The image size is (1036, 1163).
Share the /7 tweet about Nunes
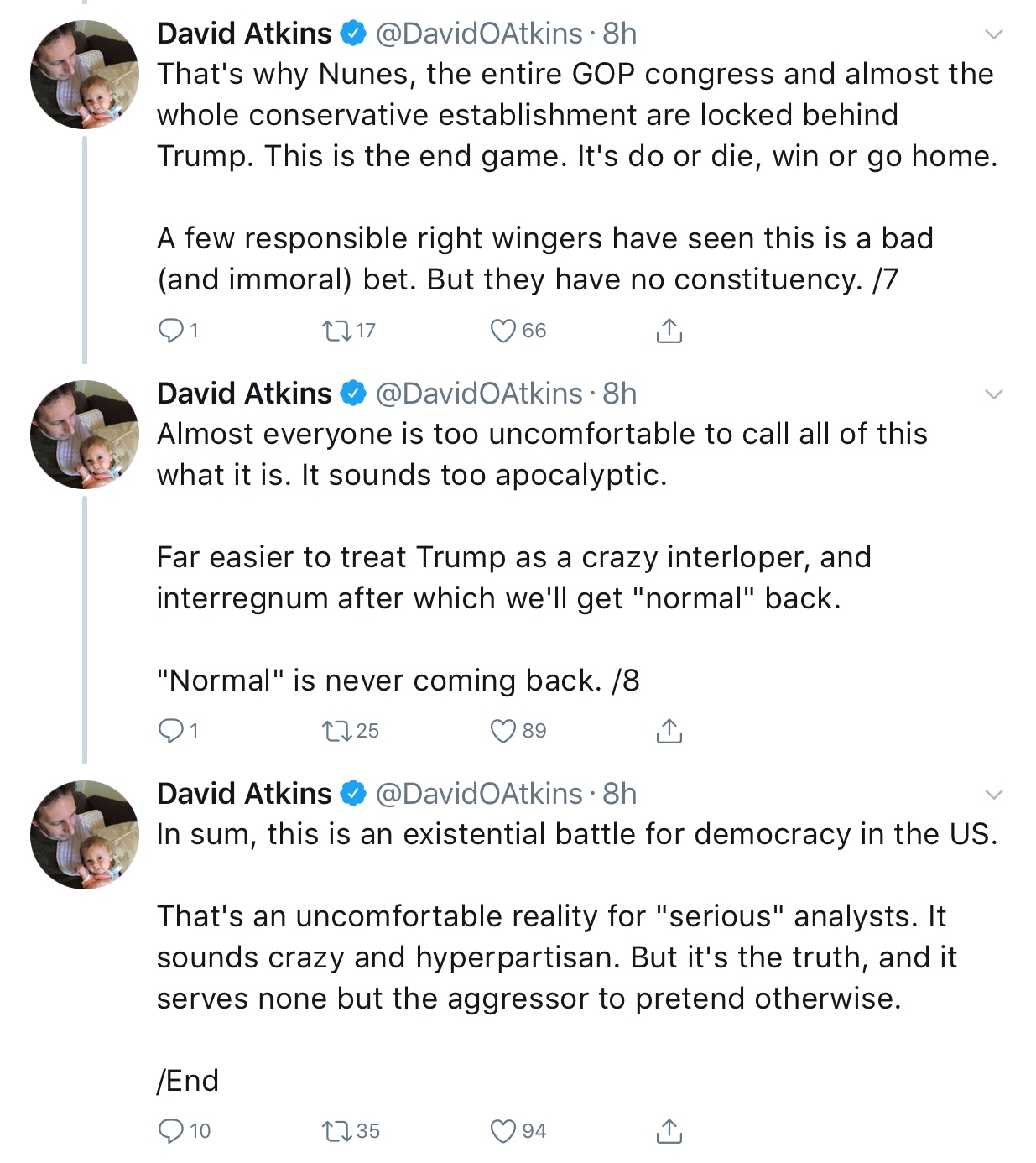(x=669, y=331)
